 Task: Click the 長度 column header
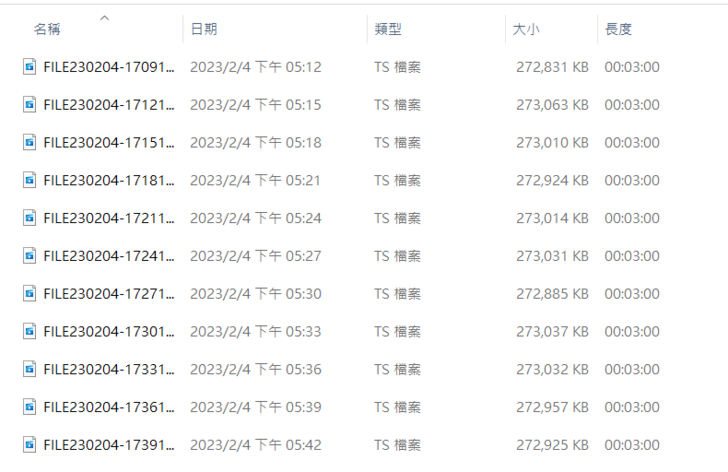point(618,29)
